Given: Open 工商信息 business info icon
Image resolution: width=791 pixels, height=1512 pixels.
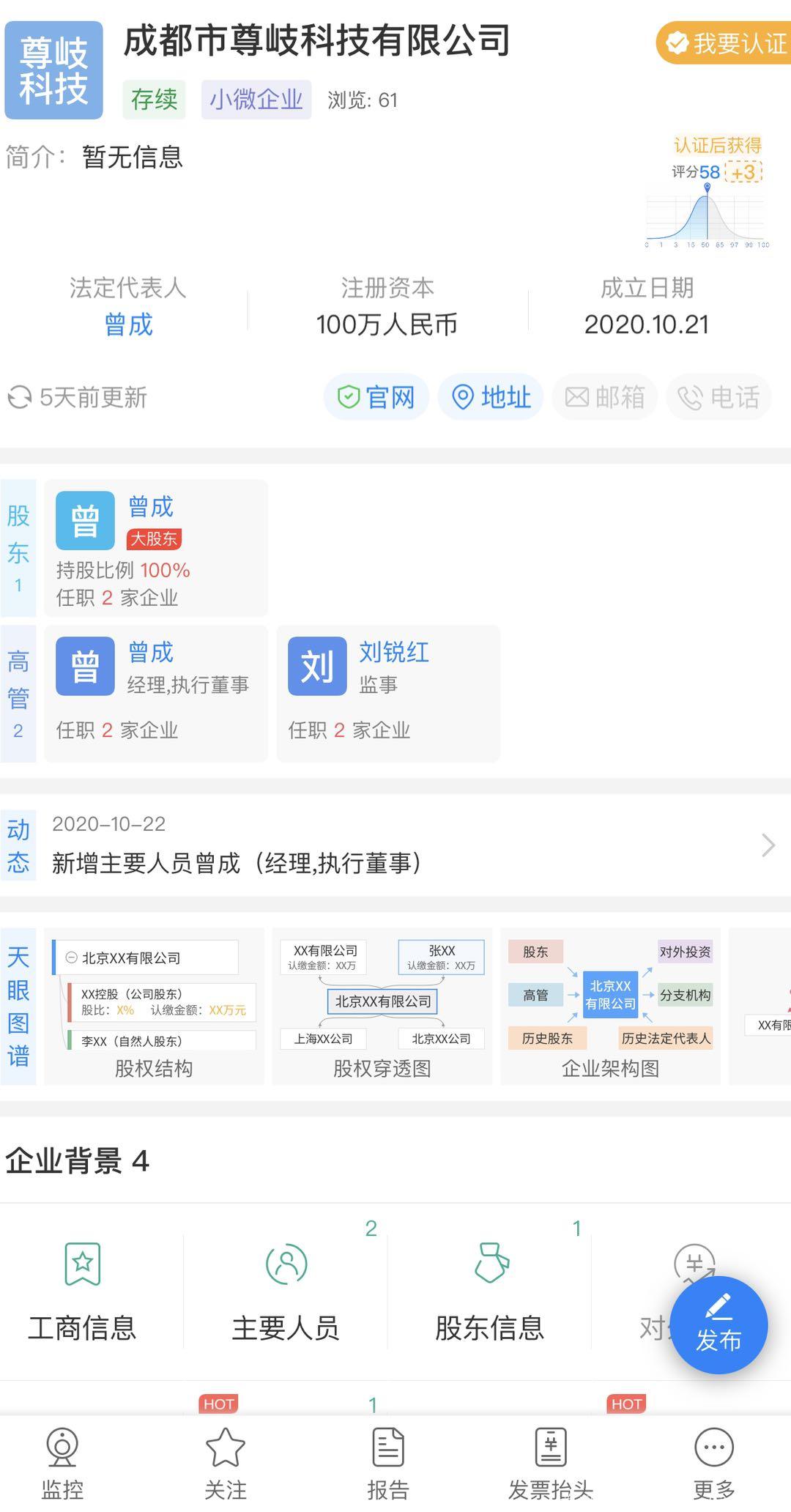Looking at the screenshot, I should tap(82, 1264).
